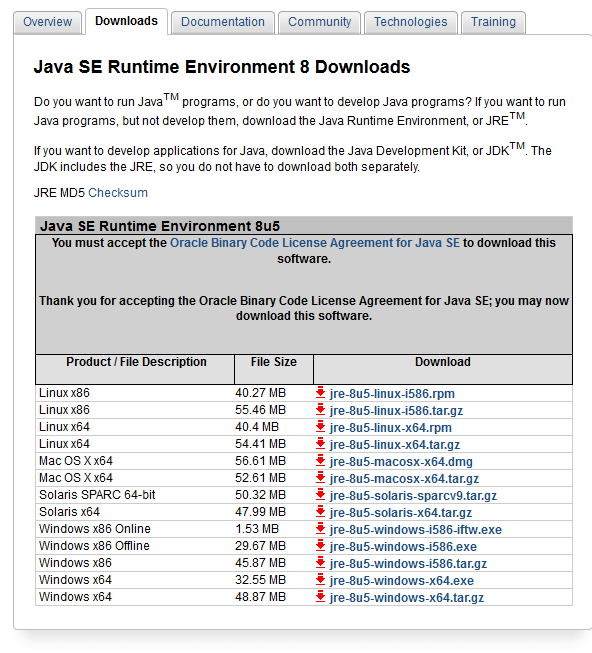Select the Solaris x64 row label
The height and width of the screenshot is (653, 592).
pyautogui.click(x=69, y=512)
